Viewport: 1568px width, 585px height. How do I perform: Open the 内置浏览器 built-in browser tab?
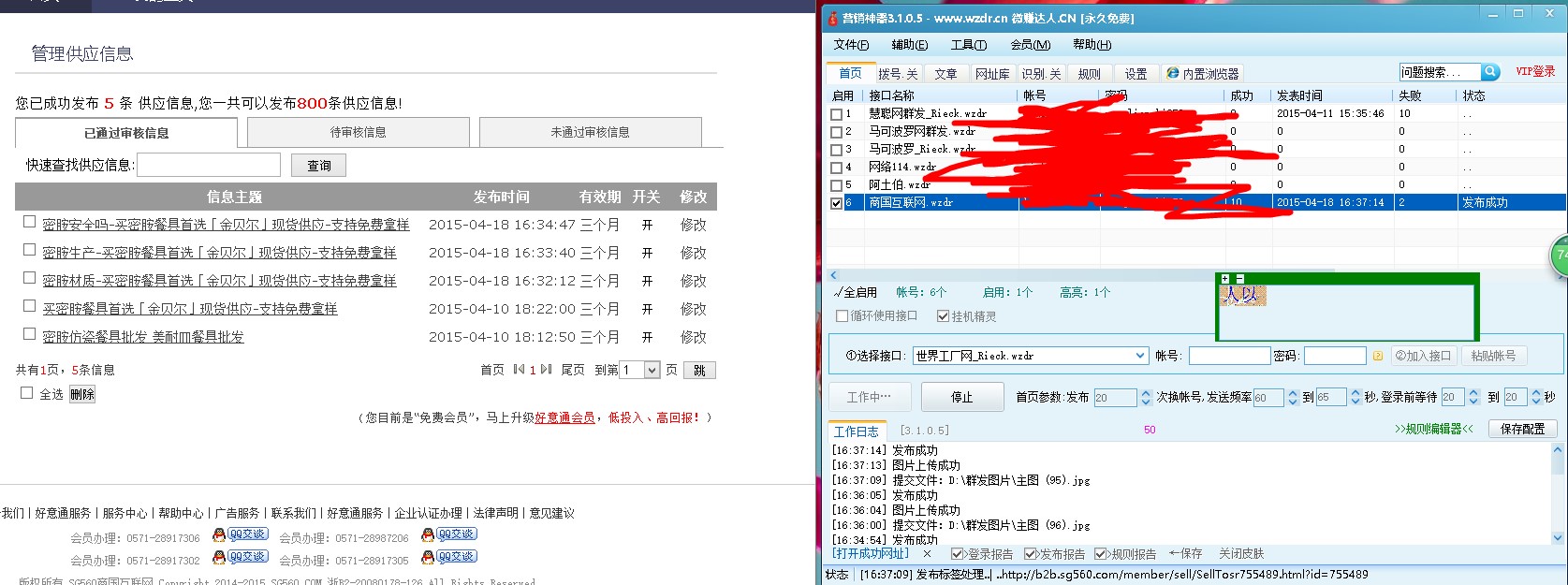[1202, 73]
